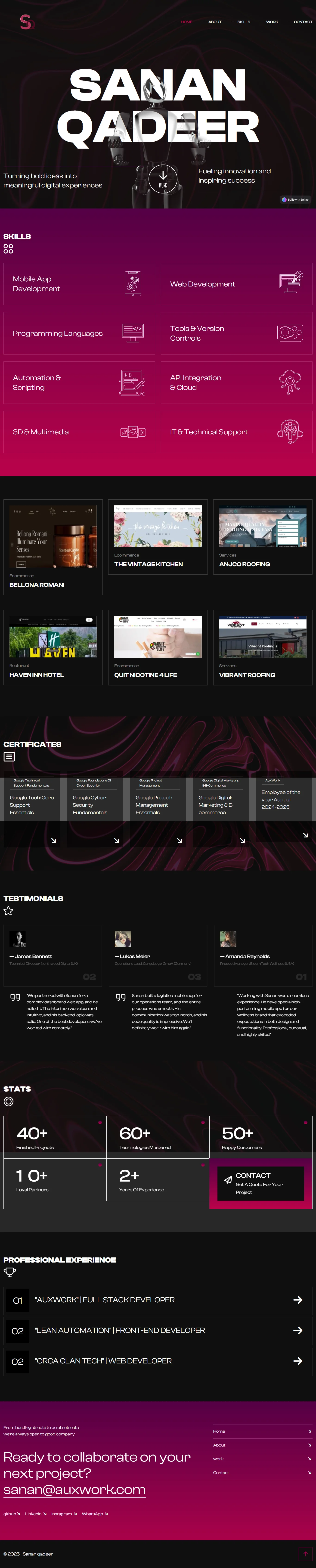Open the Contact footer link
The height and width of the screenshot is (1568, 316).
pyautogui.click(x=262, y=1472)
